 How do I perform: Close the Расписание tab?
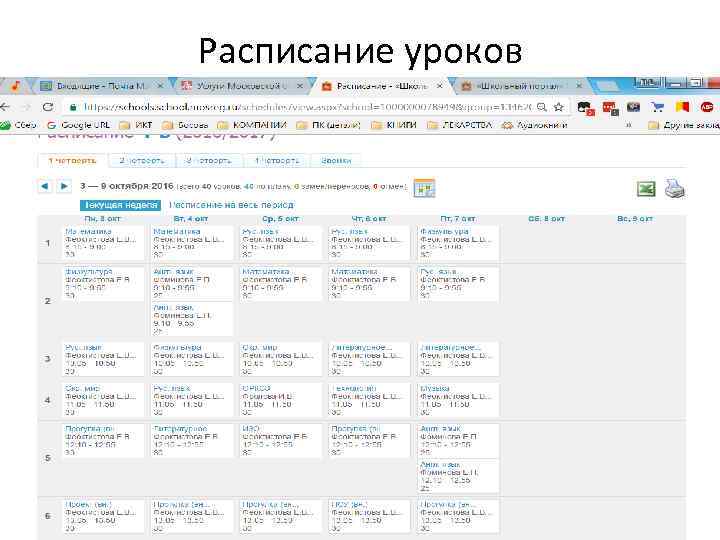(439, 86)
